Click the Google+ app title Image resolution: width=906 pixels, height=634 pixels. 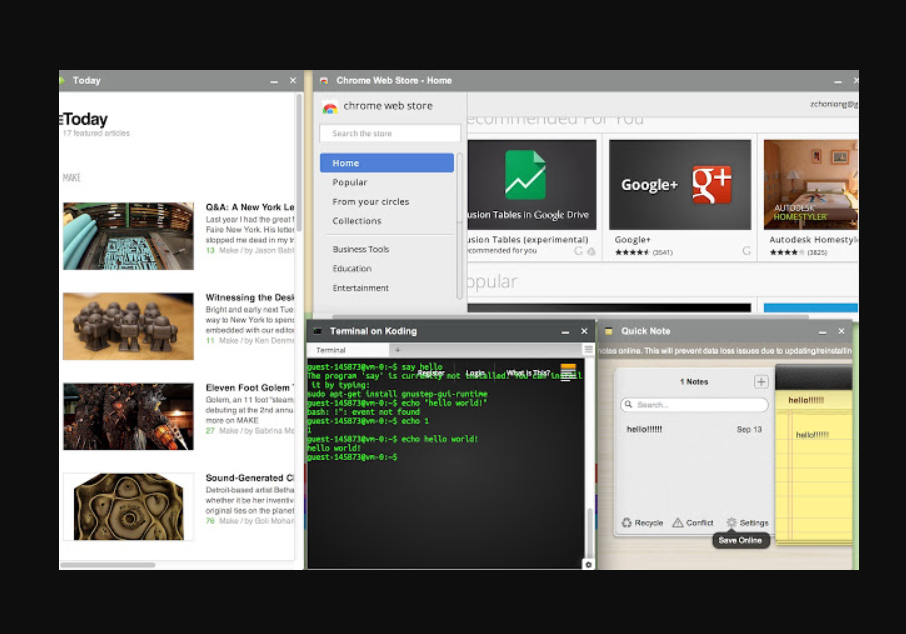(x=632, y=239)
